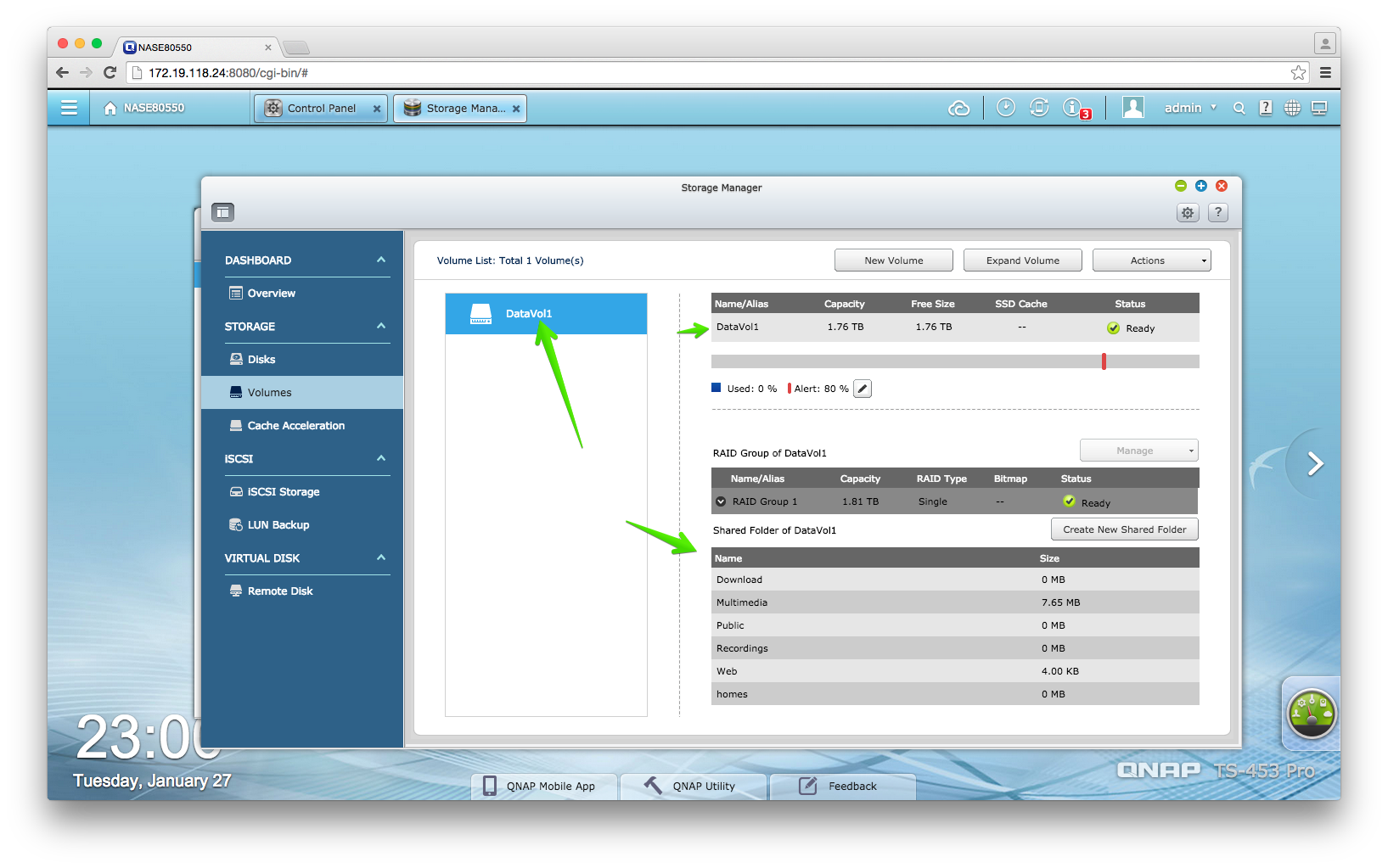Edit the alert threshold pencil icon

pos(863,389)
